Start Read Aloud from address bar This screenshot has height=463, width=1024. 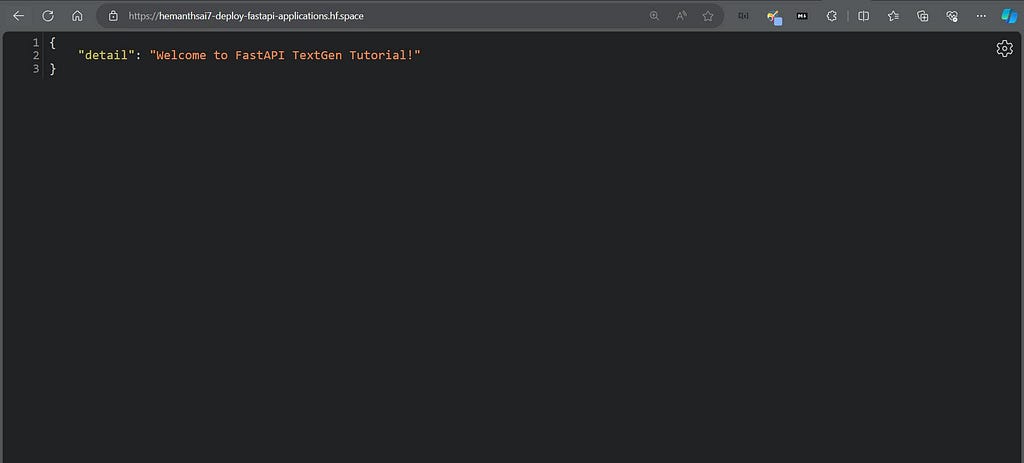pyautogui.click(x=681, y=16)
